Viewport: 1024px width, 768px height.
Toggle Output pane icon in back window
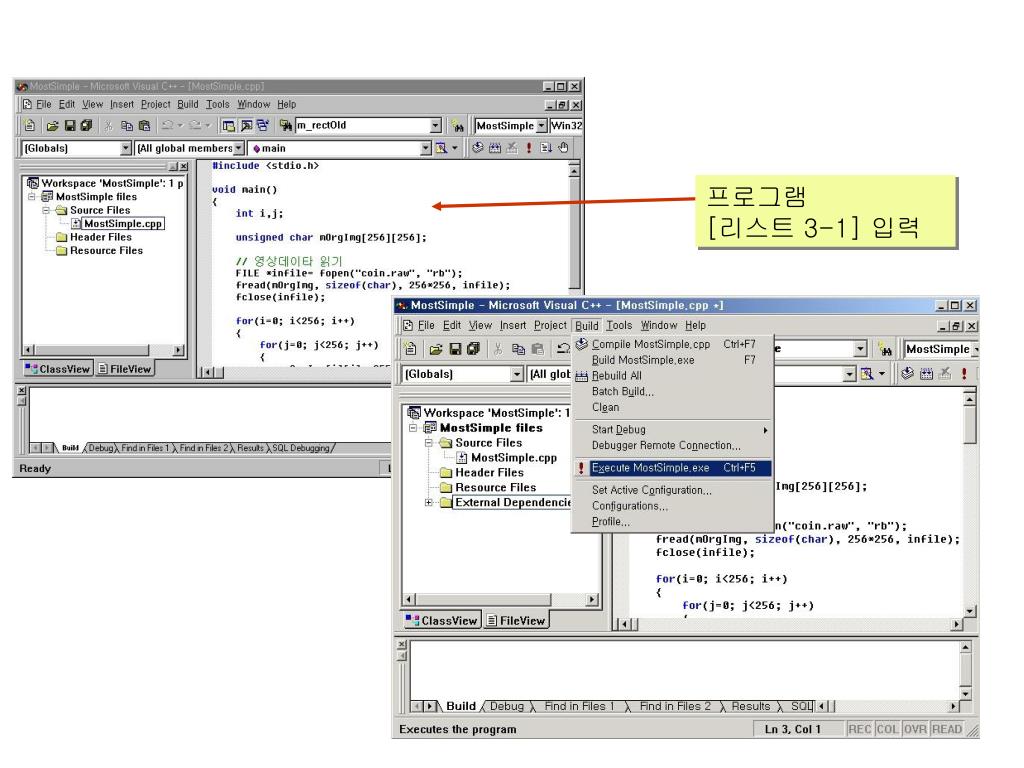[x=246, y=125]
